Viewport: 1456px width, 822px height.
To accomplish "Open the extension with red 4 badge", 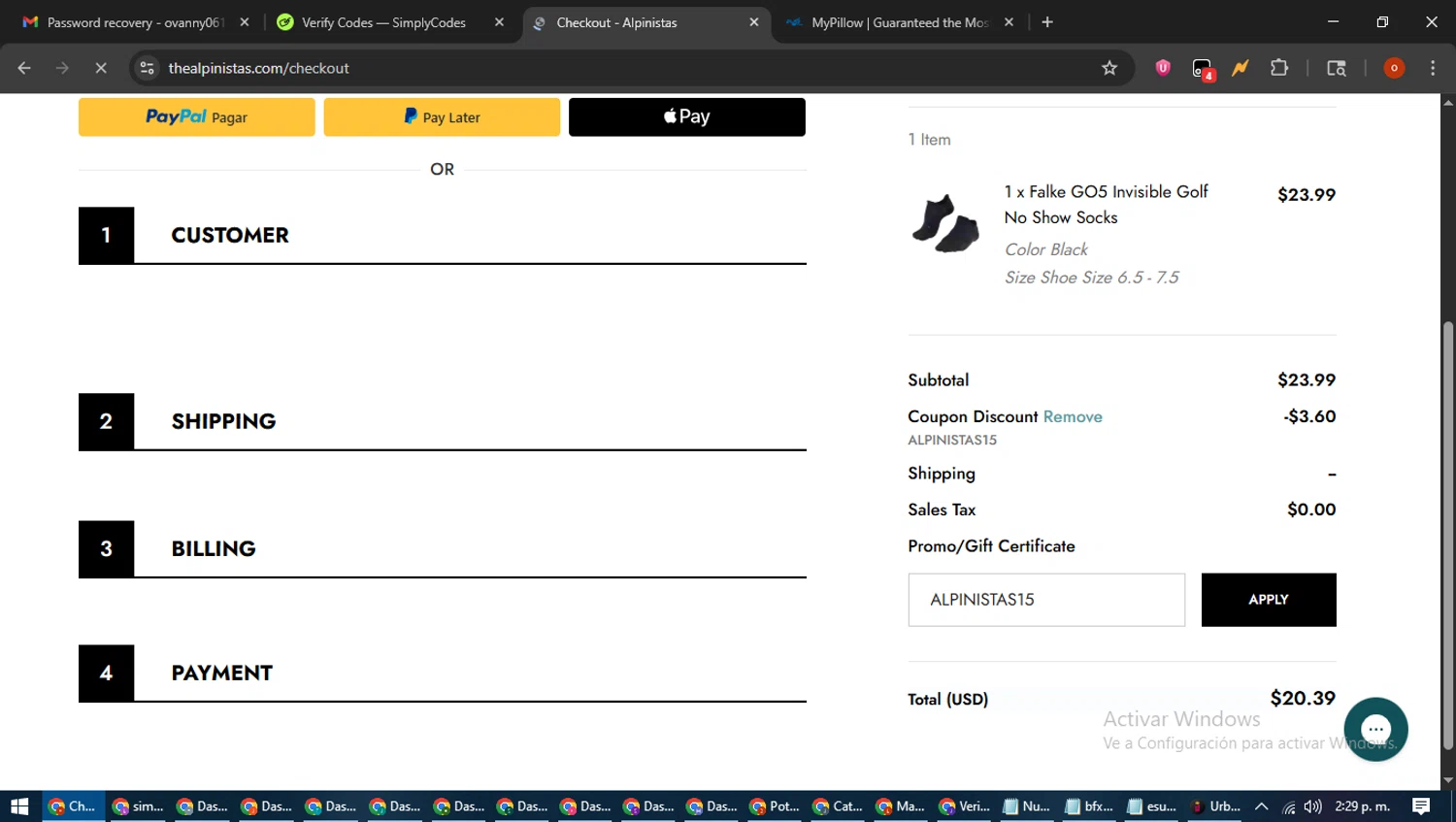I will [1203, 69].
